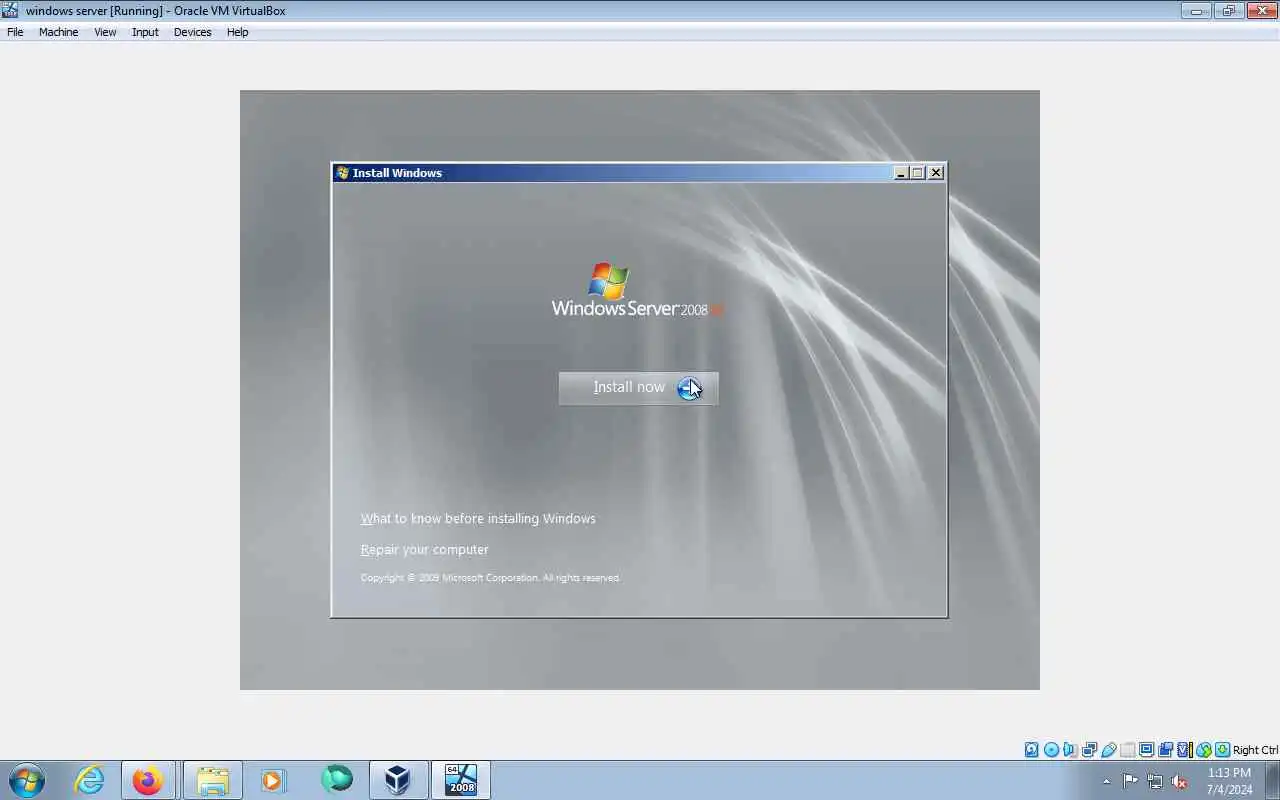Open Windows Explorer from taskbar

(x=212, y=780)
